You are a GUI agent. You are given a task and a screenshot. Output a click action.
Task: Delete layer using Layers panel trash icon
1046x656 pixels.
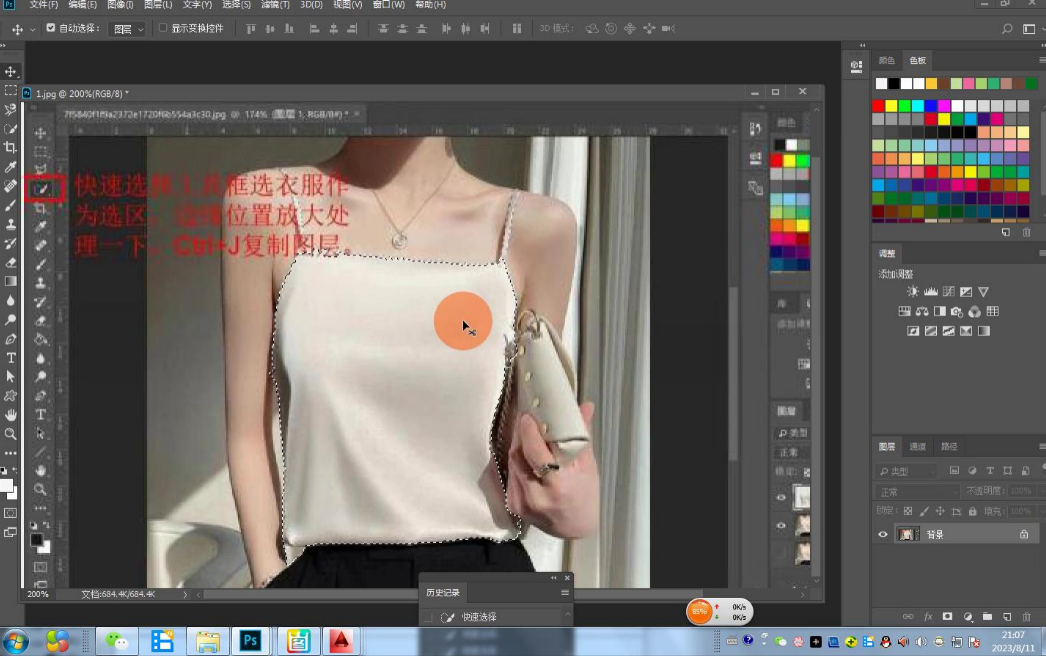point(1027,617)
